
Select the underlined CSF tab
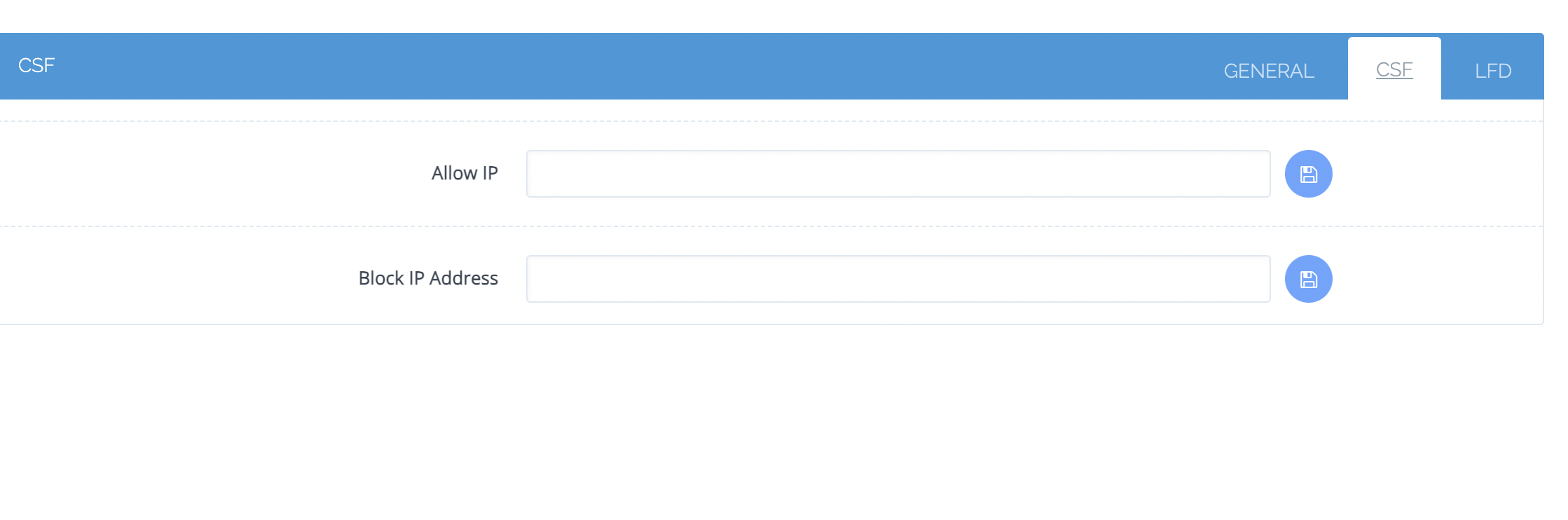point(1394,69)
